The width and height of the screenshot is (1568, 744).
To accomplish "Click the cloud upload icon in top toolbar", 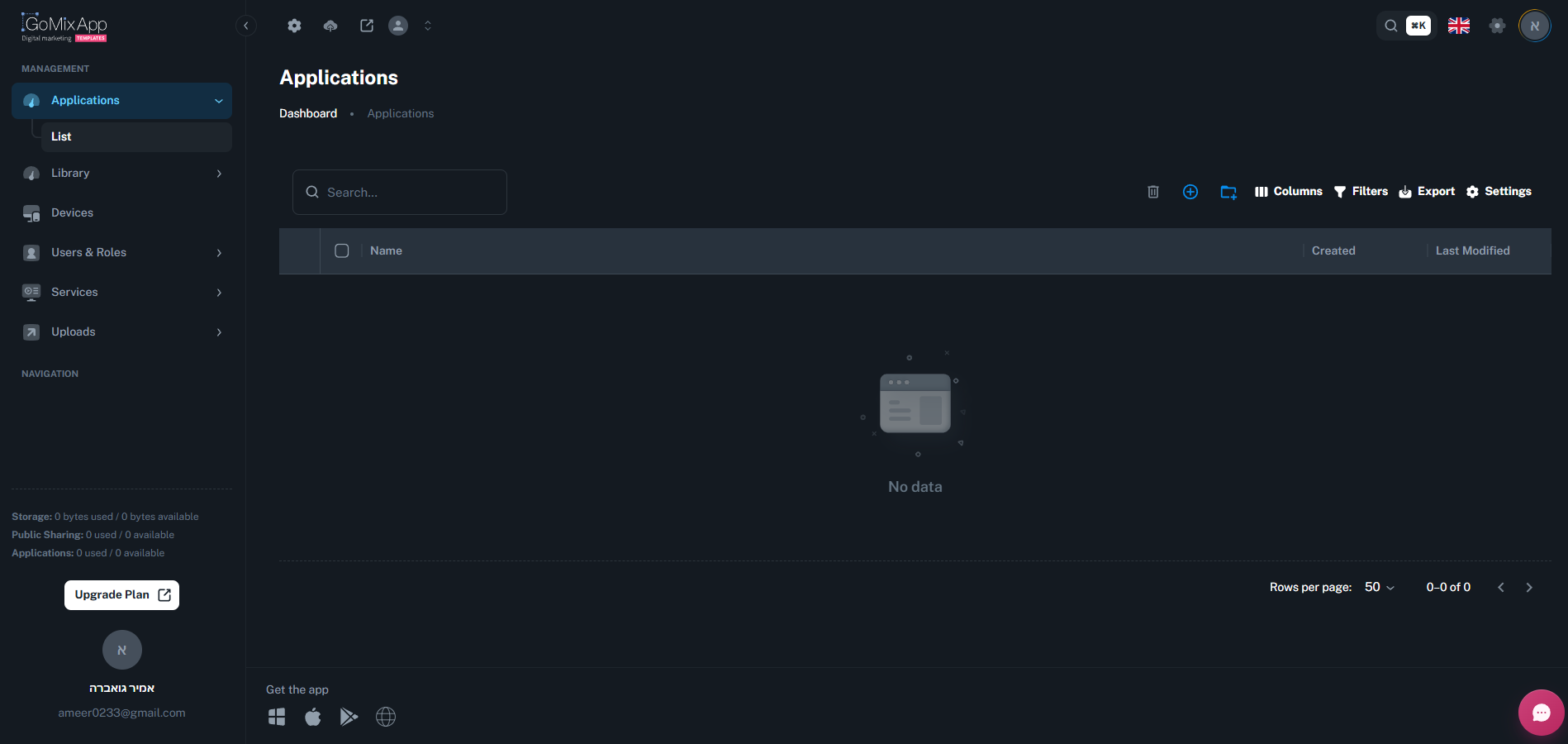I will point(330,26).
